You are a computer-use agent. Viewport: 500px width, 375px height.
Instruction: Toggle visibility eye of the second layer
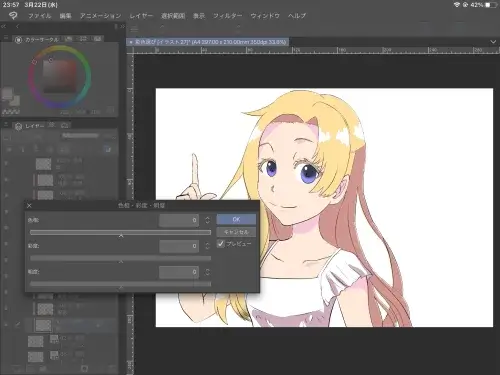tap(6, 179)
